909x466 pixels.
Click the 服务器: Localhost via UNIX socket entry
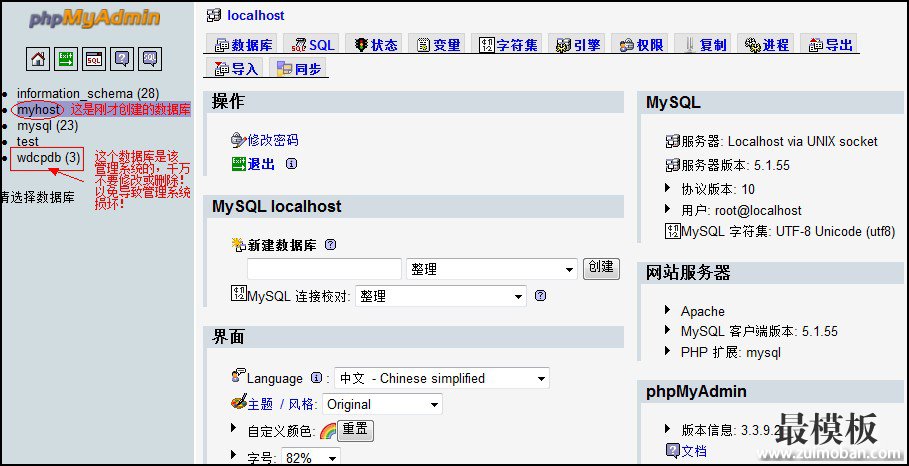tap(779, 141)
